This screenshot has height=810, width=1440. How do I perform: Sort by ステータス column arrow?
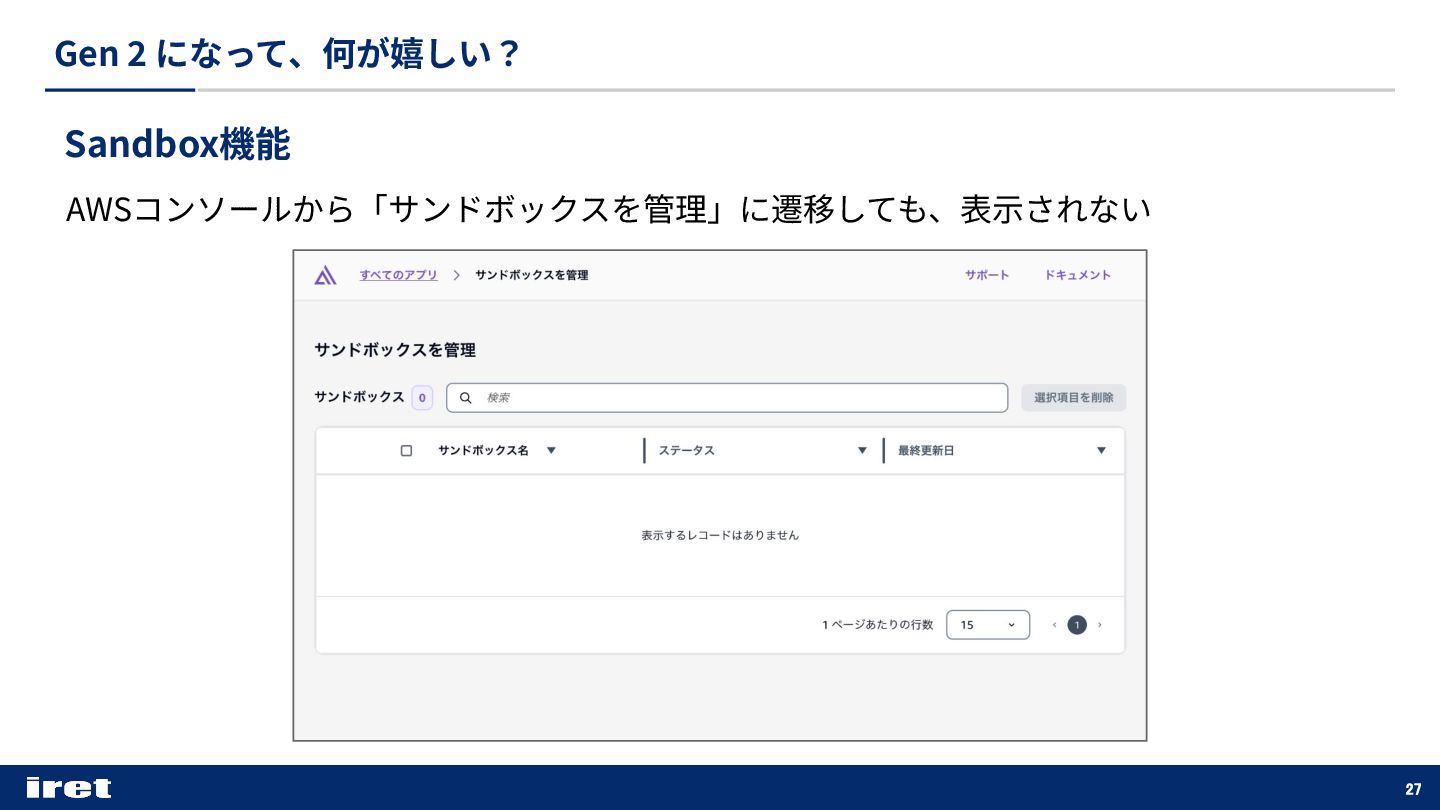(862, 451)
